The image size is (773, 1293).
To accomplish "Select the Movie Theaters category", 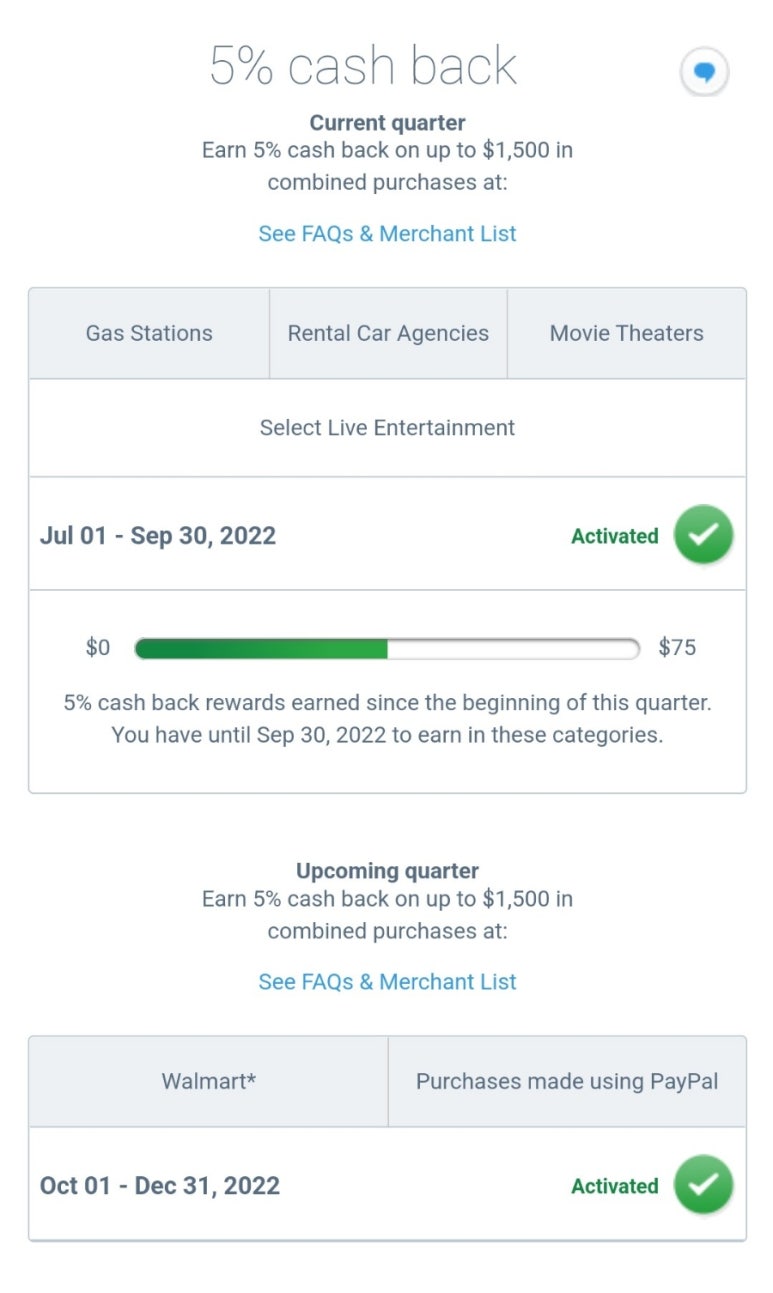I will click(627, 334).
